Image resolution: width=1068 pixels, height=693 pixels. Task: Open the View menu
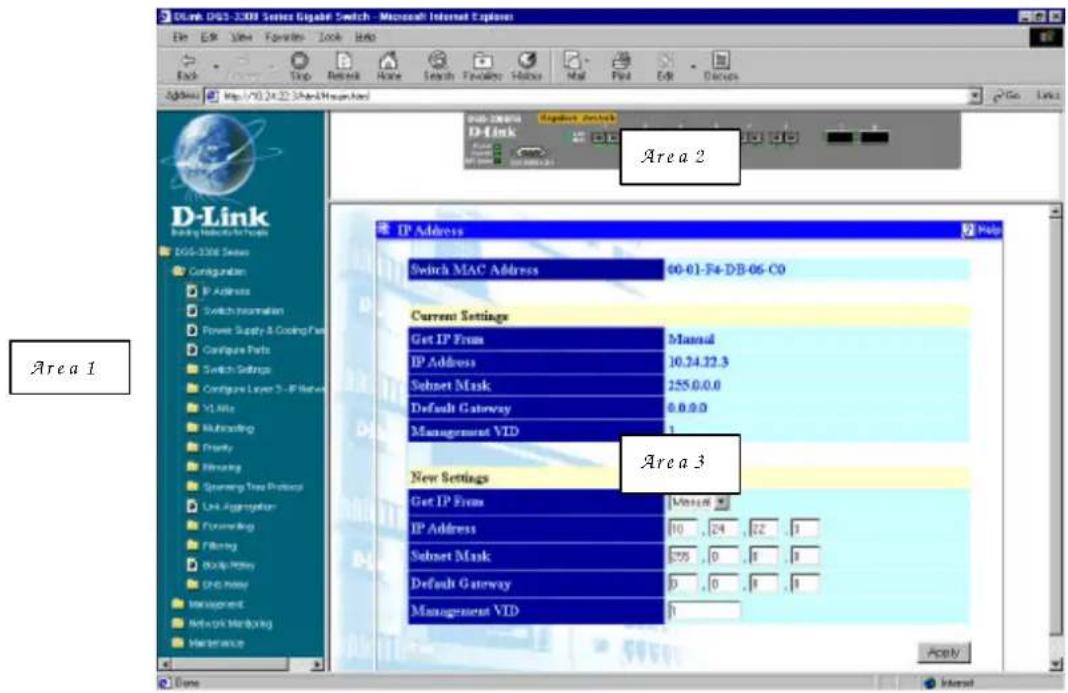click(x=241, y=37)
